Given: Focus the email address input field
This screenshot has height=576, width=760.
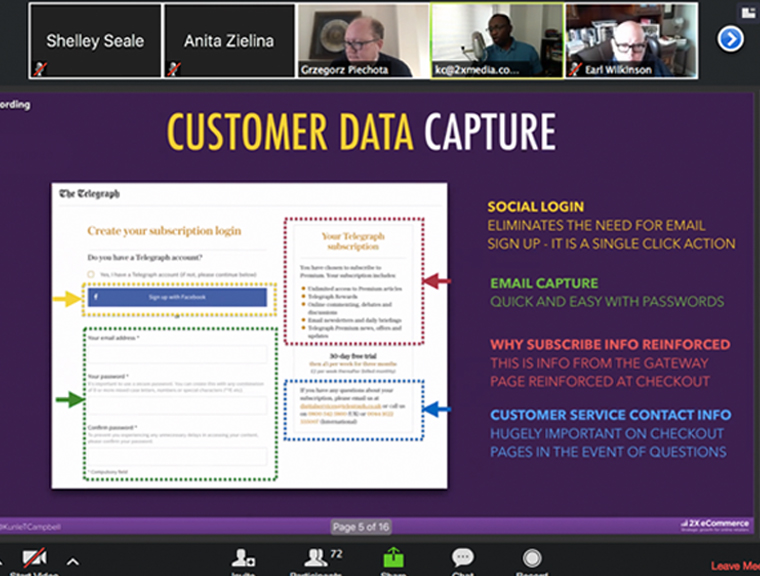Looking at the screenshot, I should coord(177,354).
